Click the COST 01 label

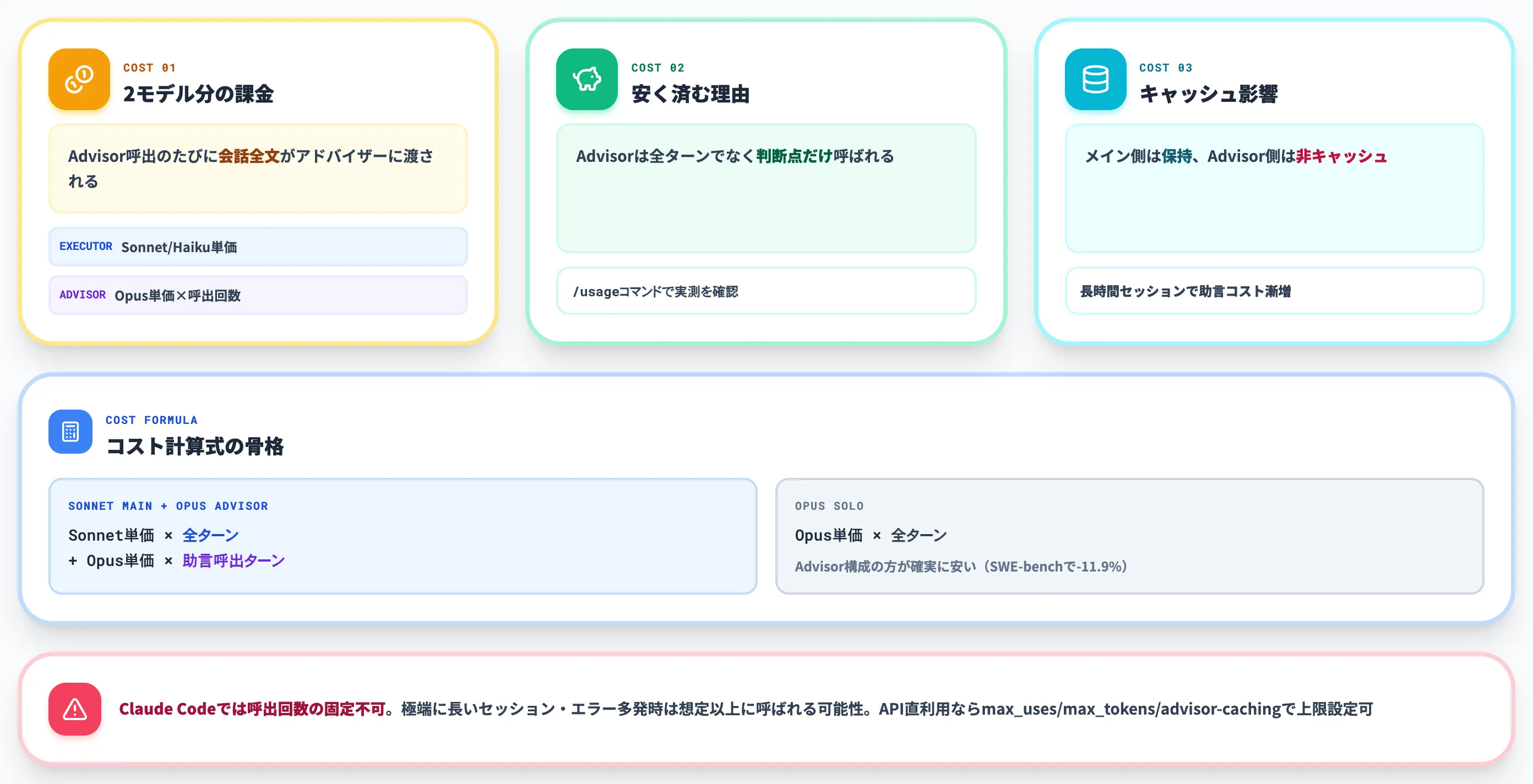149,68
